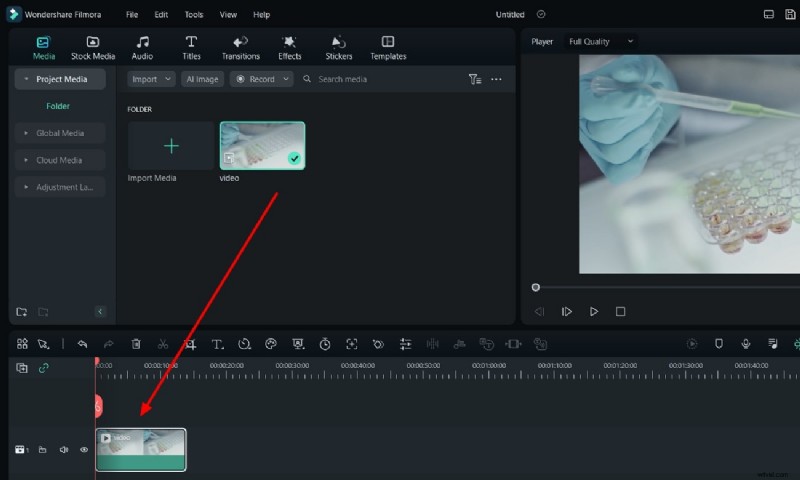Mute video track 1 audio
This screenshot has width=800, height=480.
click(64, 449)
